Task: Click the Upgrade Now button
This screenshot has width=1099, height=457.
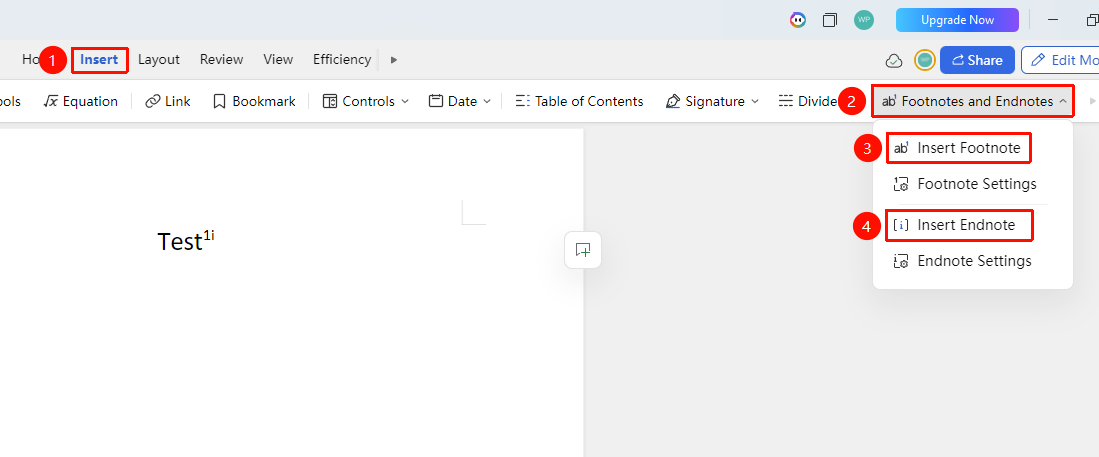Action: (957, 20)
